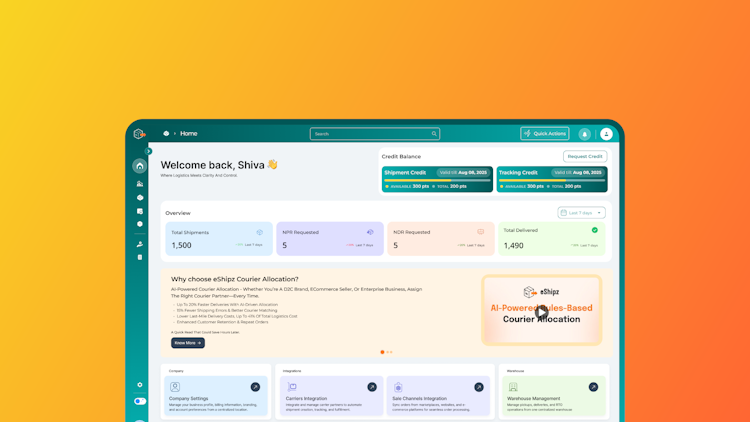
Task: Open the package box sidebar icon
Action: 140,198
